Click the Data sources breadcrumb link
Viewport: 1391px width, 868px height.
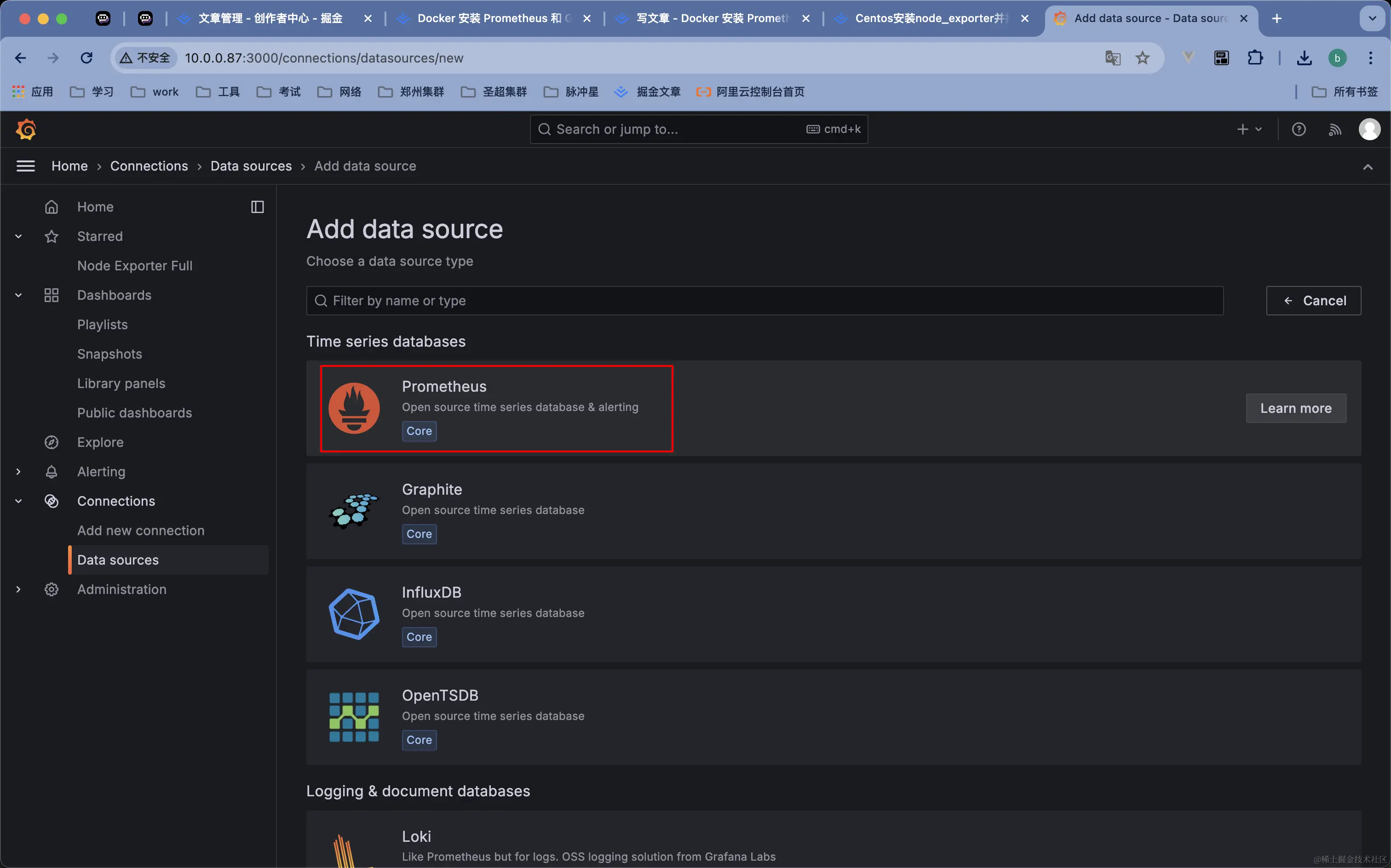(251, 166)
